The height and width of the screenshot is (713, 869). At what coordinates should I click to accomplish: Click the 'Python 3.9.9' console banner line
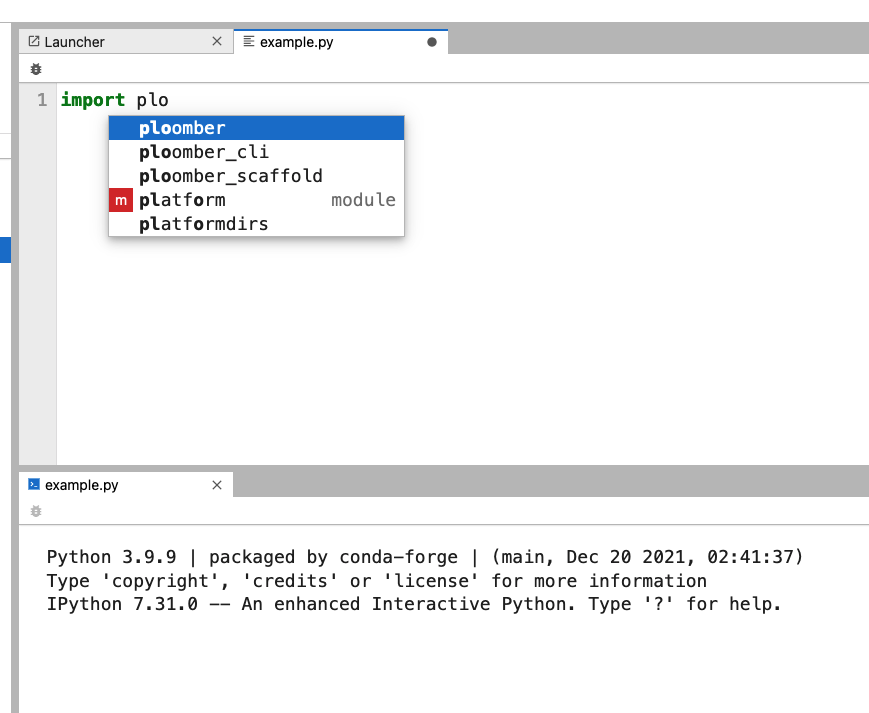(425, 556)
